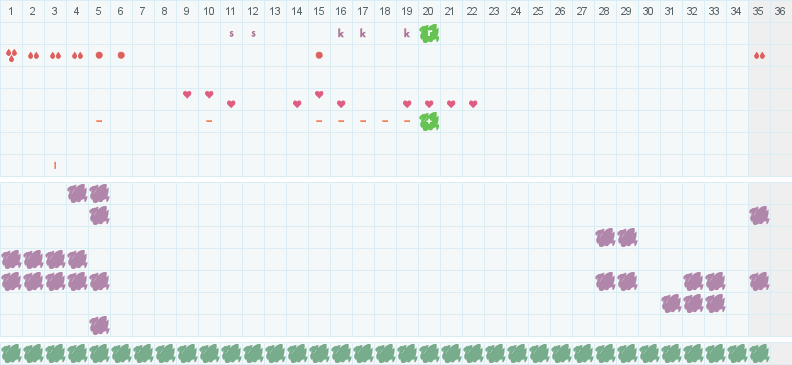Screen dimensions: 792x365
Task: Click the 'k' marker in day 19 column
Action: tap(407, 34)
